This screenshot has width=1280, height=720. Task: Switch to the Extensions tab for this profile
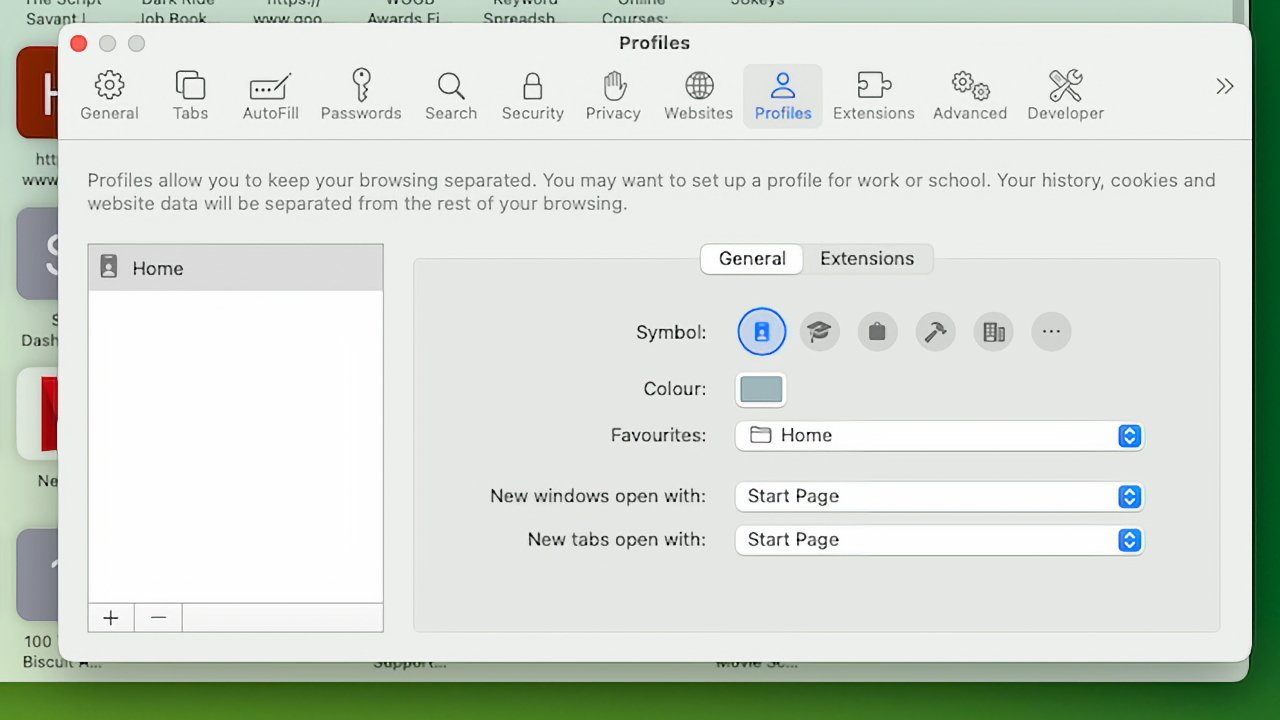[867, 258]
